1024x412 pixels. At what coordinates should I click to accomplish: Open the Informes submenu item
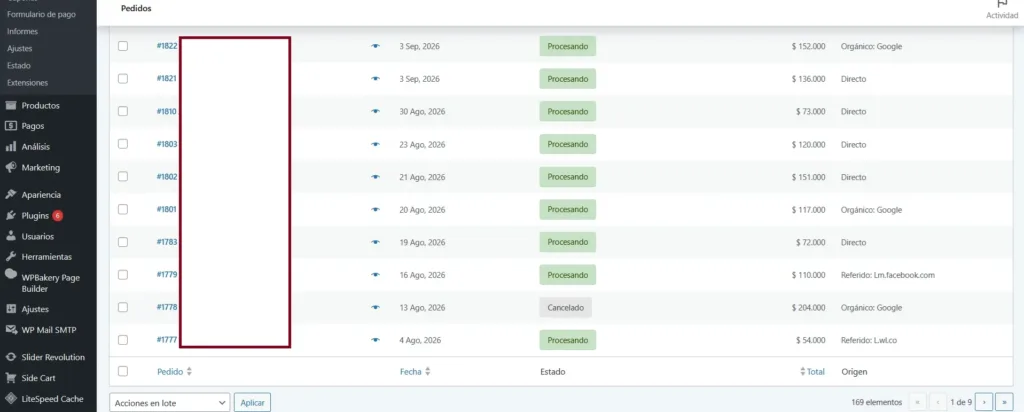click(22, 31)
